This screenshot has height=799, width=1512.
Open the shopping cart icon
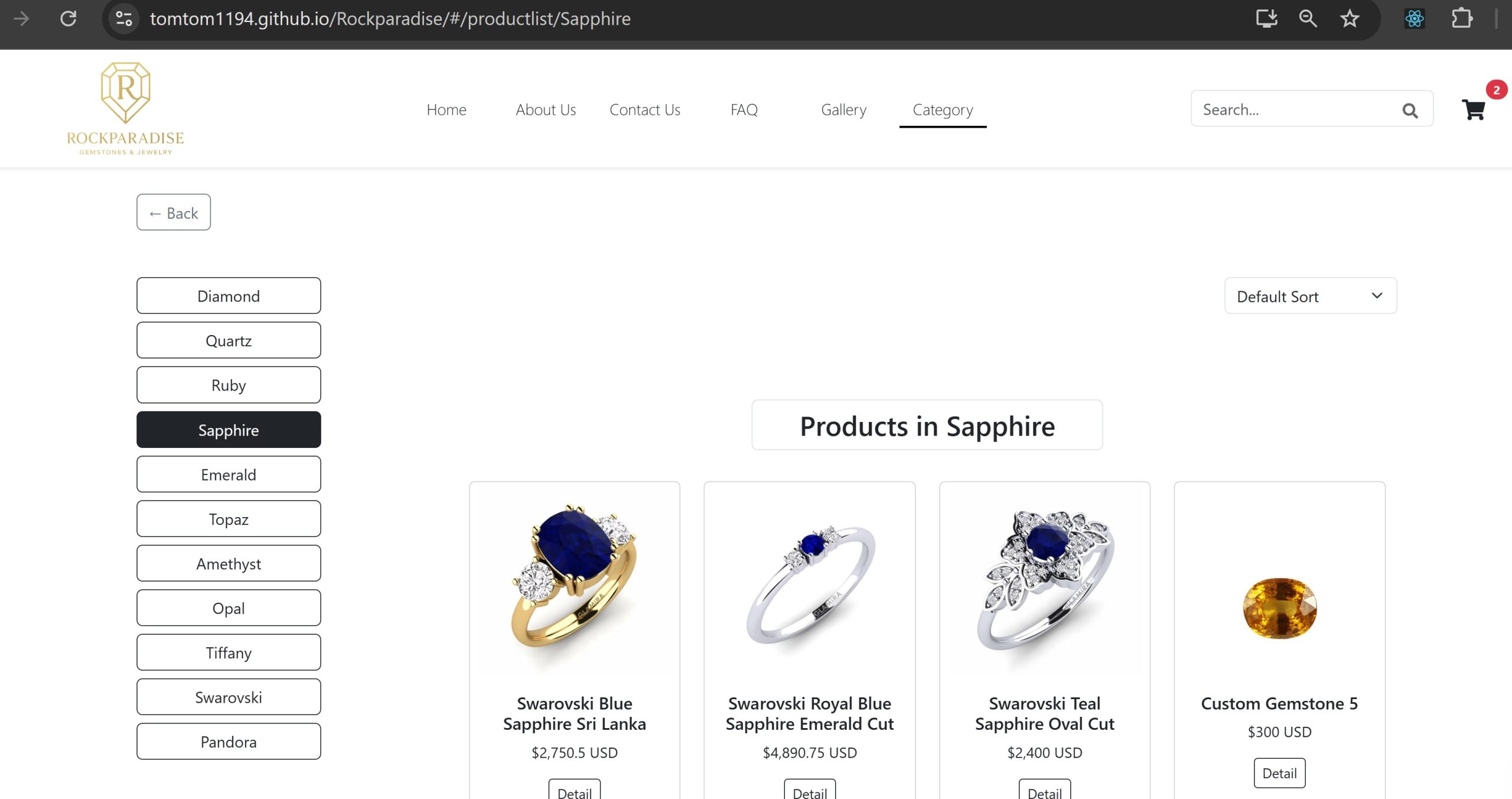tap(1474, 109)
